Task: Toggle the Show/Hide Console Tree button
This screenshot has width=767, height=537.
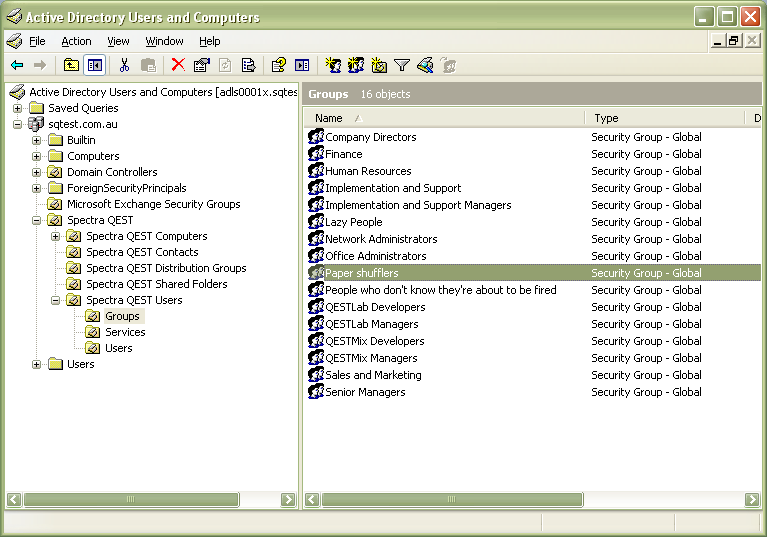Action: (95, 65)
